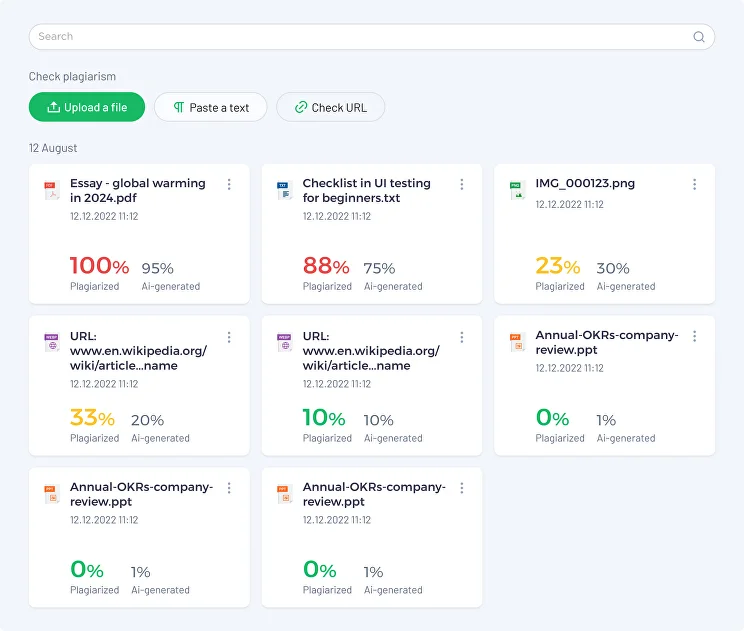
Task: Open the three-dot menu on the 33% plagiarized URL card
Action: tap(229, 337)
